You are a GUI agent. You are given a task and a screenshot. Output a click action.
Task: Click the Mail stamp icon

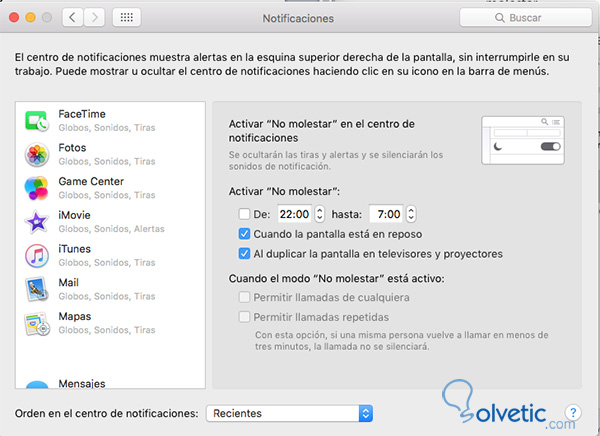37,289
